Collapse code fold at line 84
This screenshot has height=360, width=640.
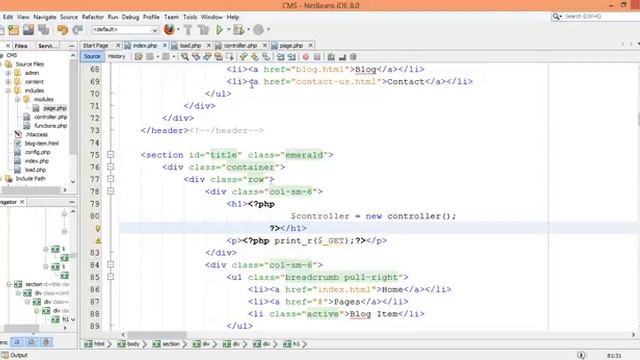click(110, 265)
